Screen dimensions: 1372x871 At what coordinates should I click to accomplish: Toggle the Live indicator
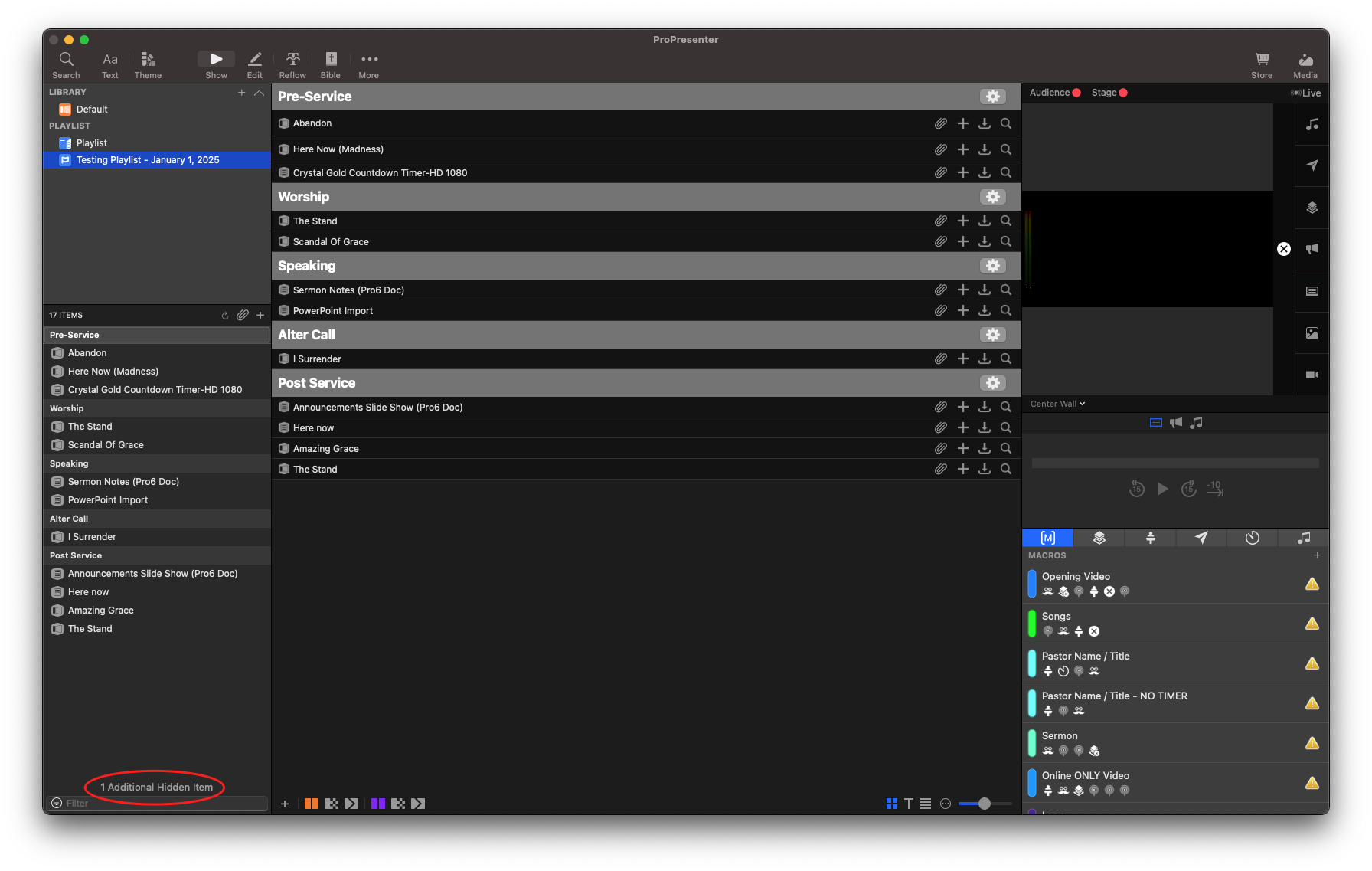[x=1306, y=93]
